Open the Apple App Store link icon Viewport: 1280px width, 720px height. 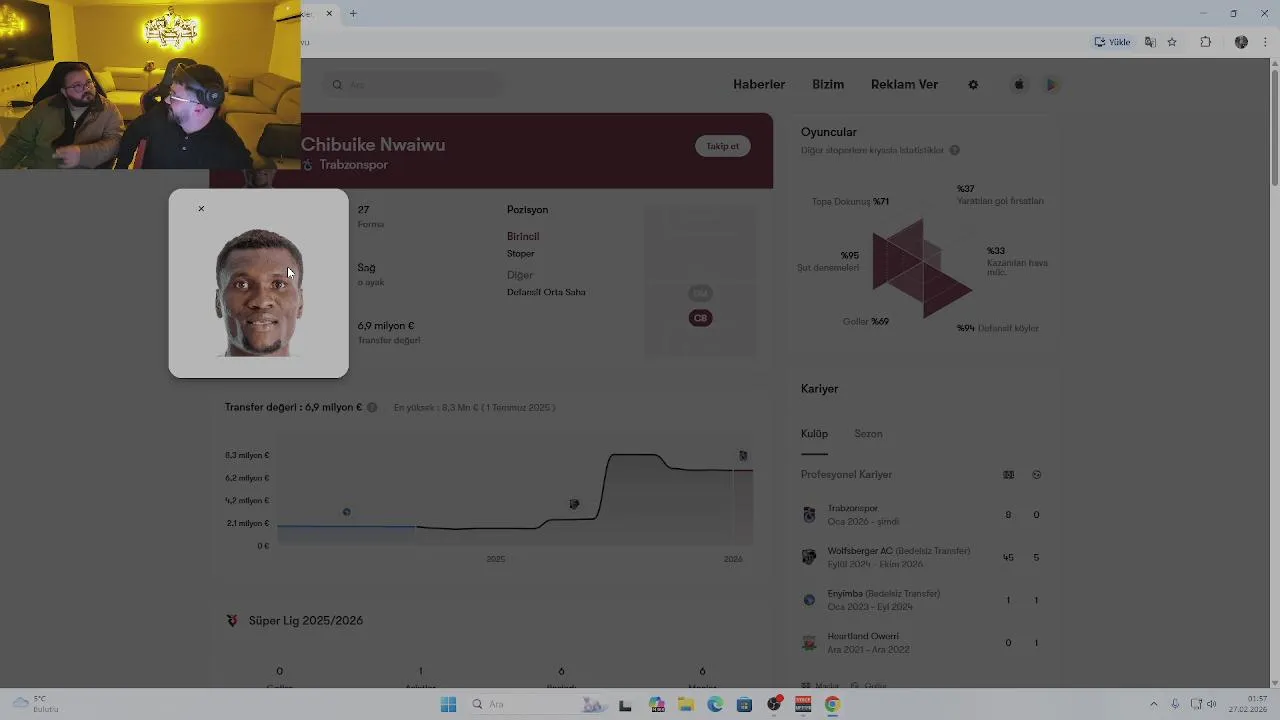coord(1019,85)
